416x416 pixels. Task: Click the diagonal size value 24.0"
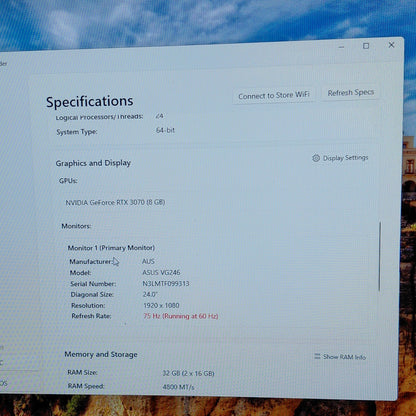click(150, 294)
